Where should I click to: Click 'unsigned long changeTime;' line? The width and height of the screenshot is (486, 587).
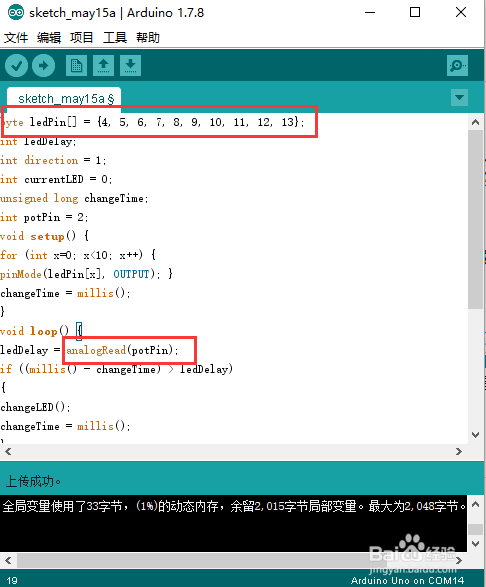(x=74, y=198)
